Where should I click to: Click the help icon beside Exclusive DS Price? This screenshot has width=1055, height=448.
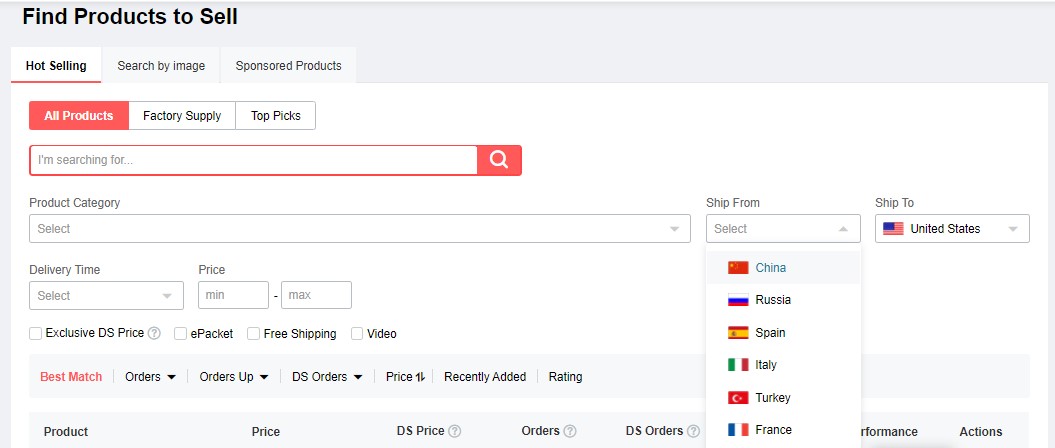pyautogui.click(x=154, y=334)
